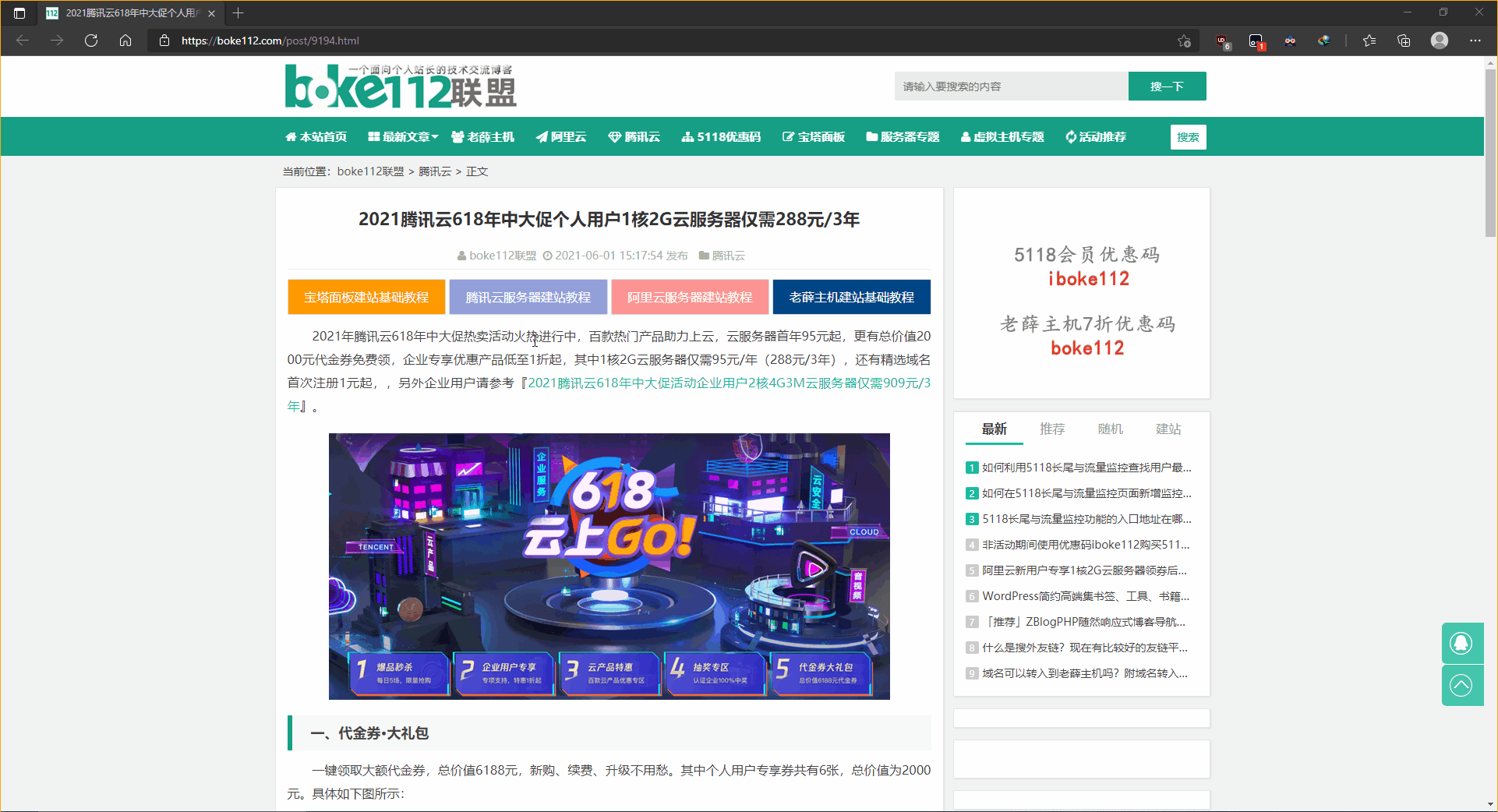Open 非活动期间使用优惠码iboke112 article
The width and height of the screenshot is (1498, 812).
click(x=1086, y=545)
